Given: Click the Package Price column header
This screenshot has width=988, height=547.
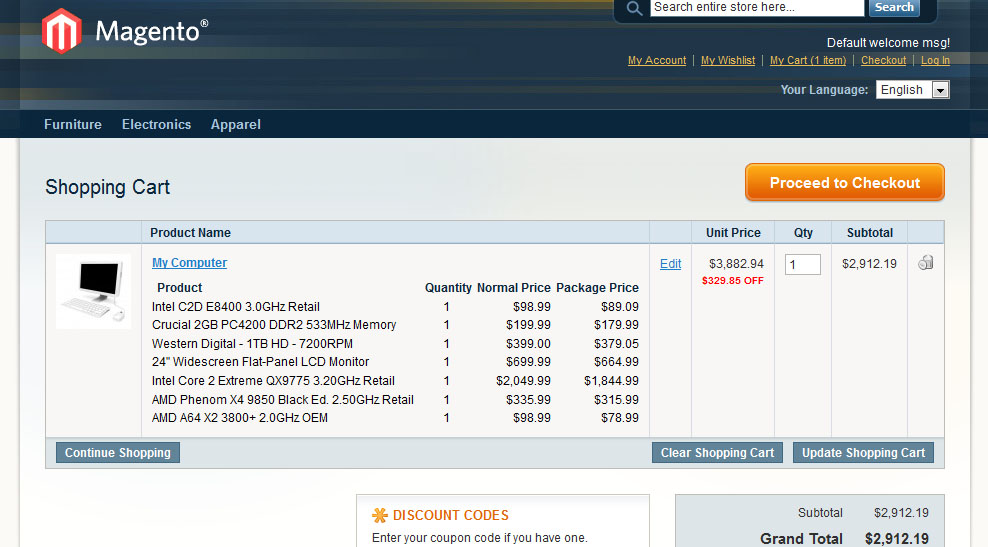Looking at the screenshot, I should pyautogui.click(x=597, y=287).
